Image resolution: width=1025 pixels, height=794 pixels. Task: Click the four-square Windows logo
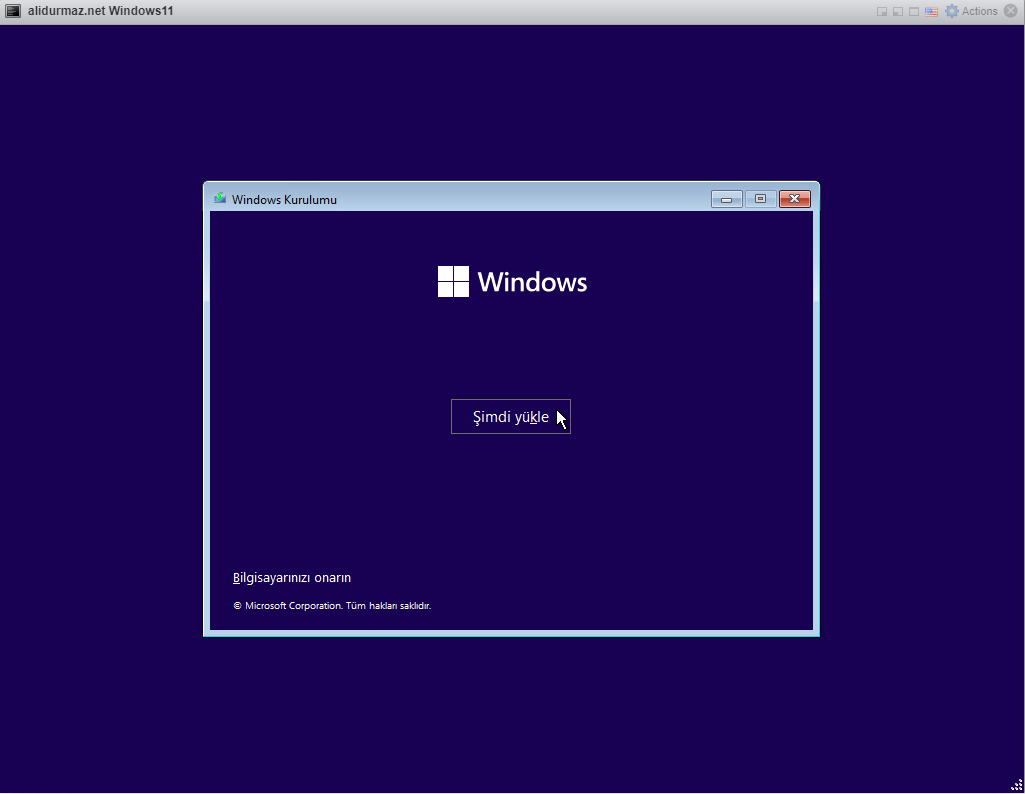click(453, 282)
